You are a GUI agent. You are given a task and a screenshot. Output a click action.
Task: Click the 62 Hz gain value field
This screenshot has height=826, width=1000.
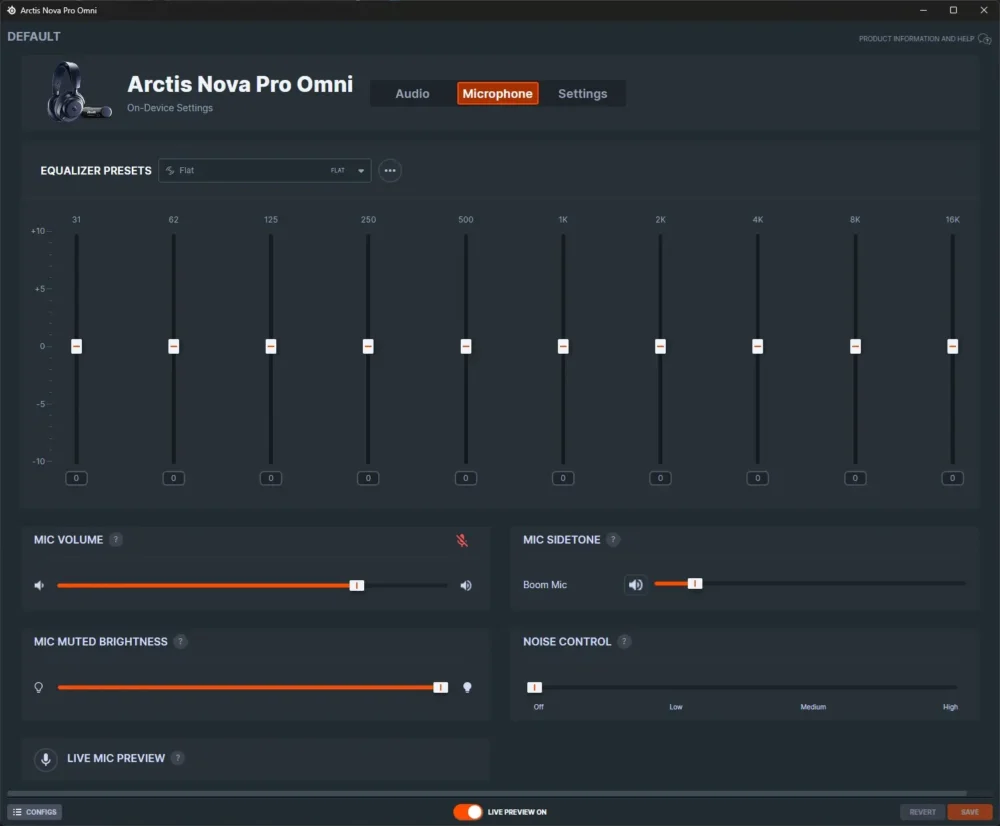[173, 478]
